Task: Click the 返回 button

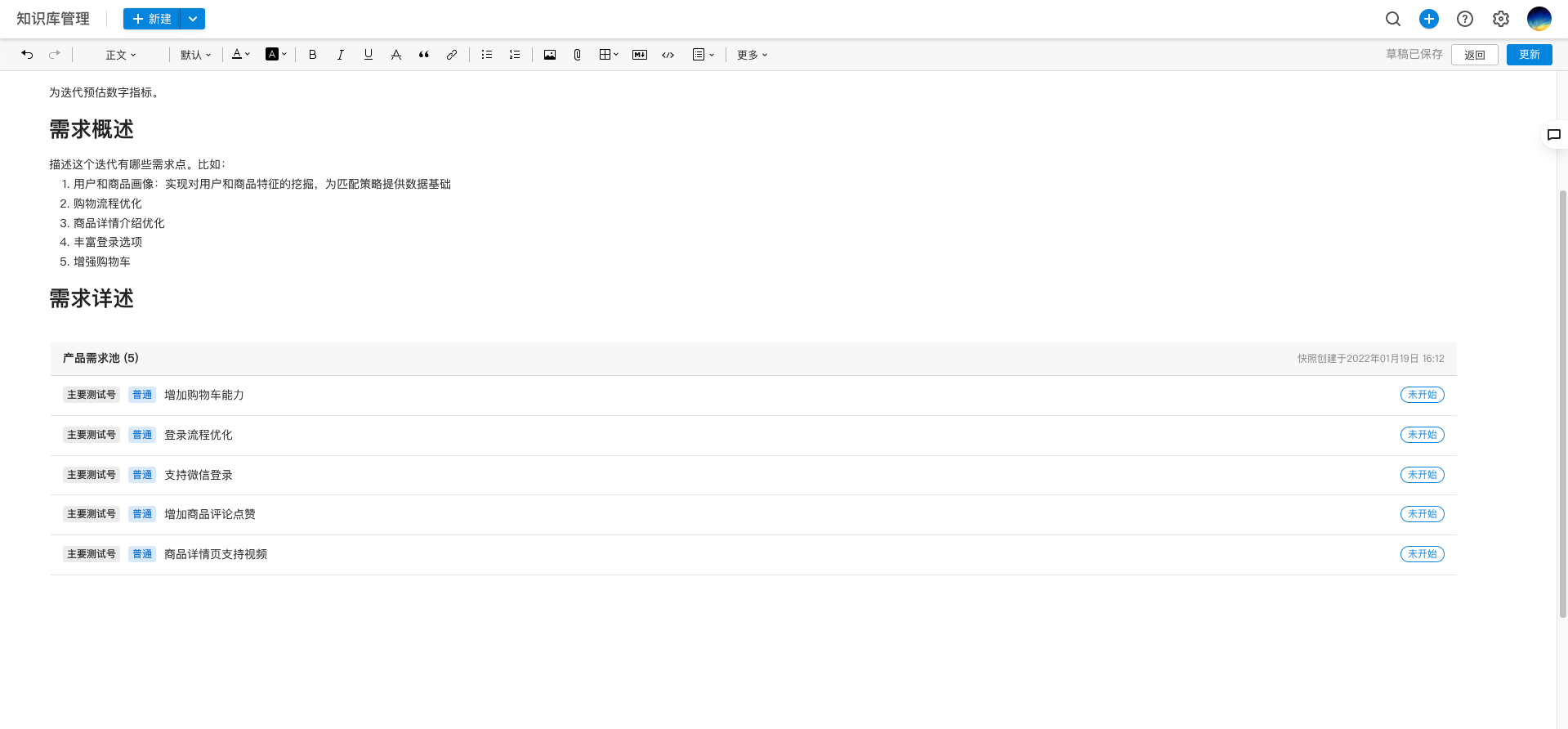Action: coord(1475,55)
